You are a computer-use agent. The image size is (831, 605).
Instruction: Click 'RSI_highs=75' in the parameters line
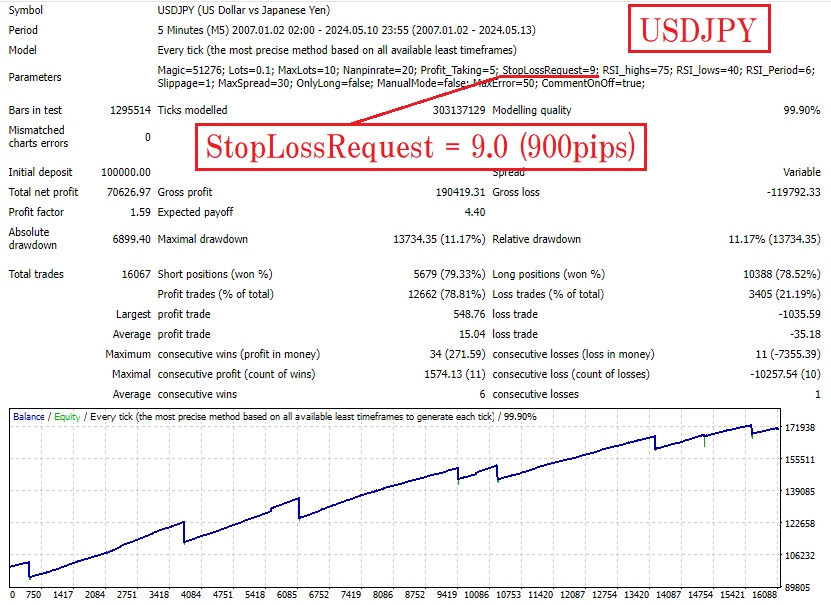(636, 70)
